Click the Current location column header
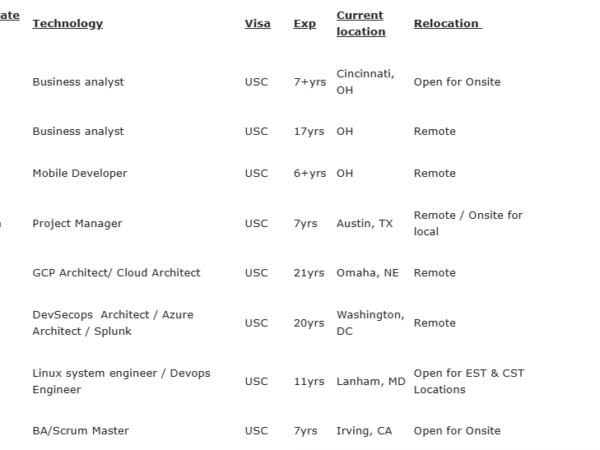The height and width of the screenshot is (450, 600). [x=361, y=24]
